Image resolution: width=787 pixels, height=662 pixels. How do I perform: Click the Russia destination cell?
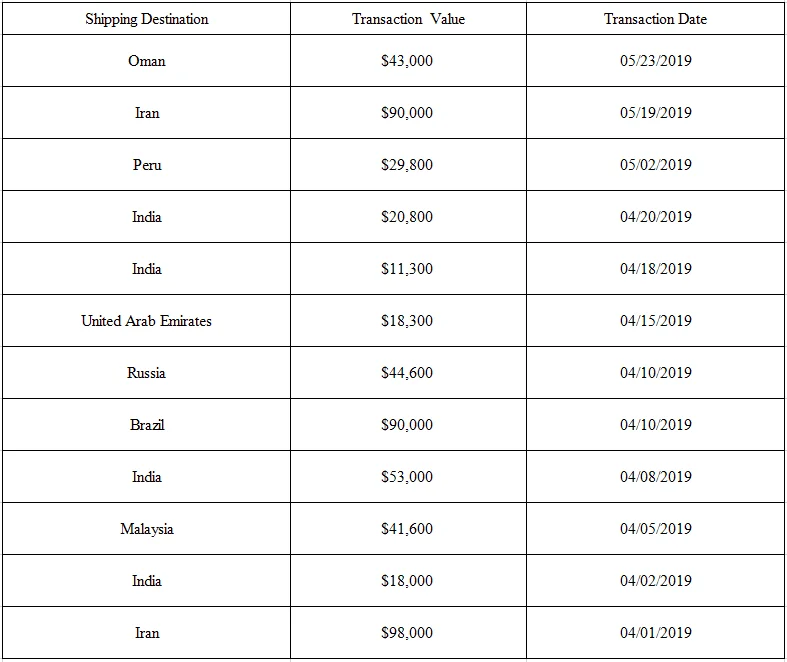point(147,373)
